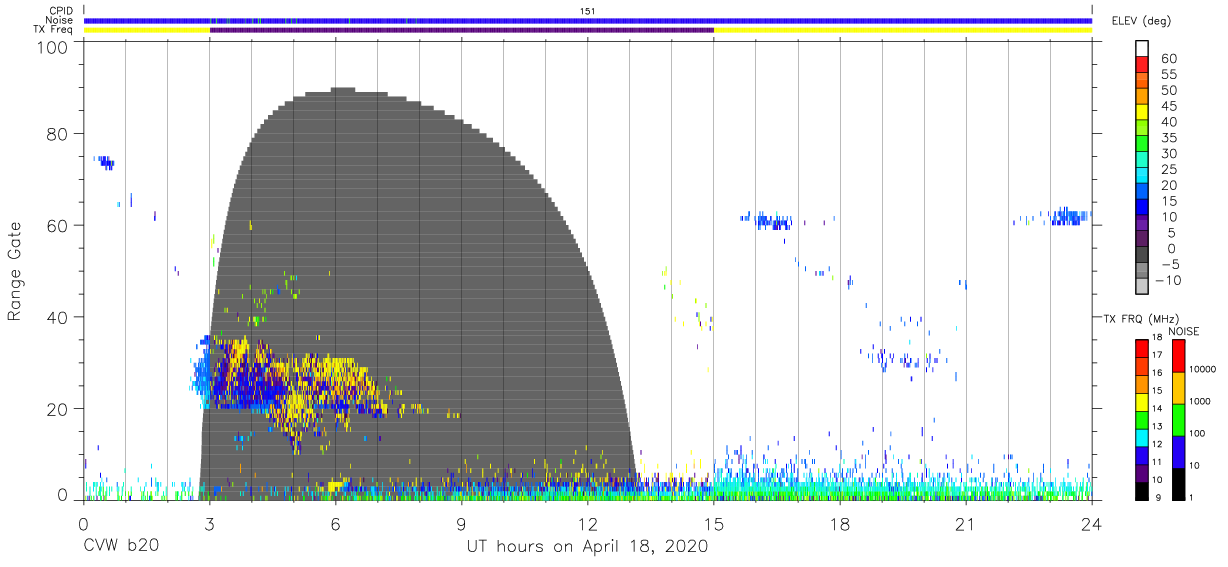Click the '10000' label on NOISE legend
1228x567 pixels.
(x=1202, y=369)
